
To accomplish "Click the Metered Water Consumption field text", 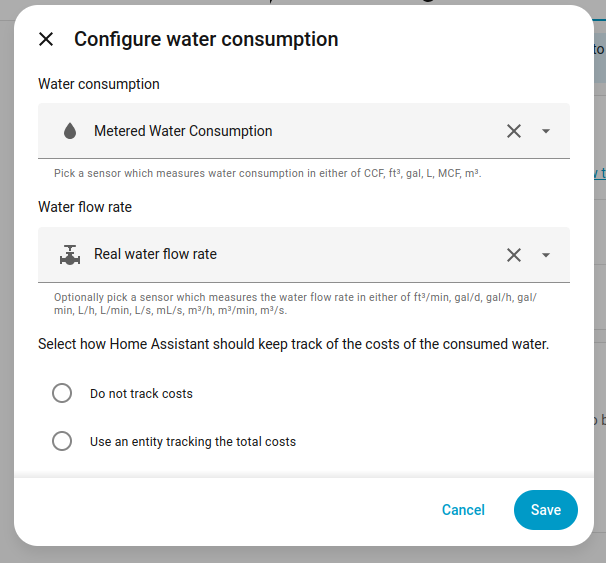I will click(183, 131).
